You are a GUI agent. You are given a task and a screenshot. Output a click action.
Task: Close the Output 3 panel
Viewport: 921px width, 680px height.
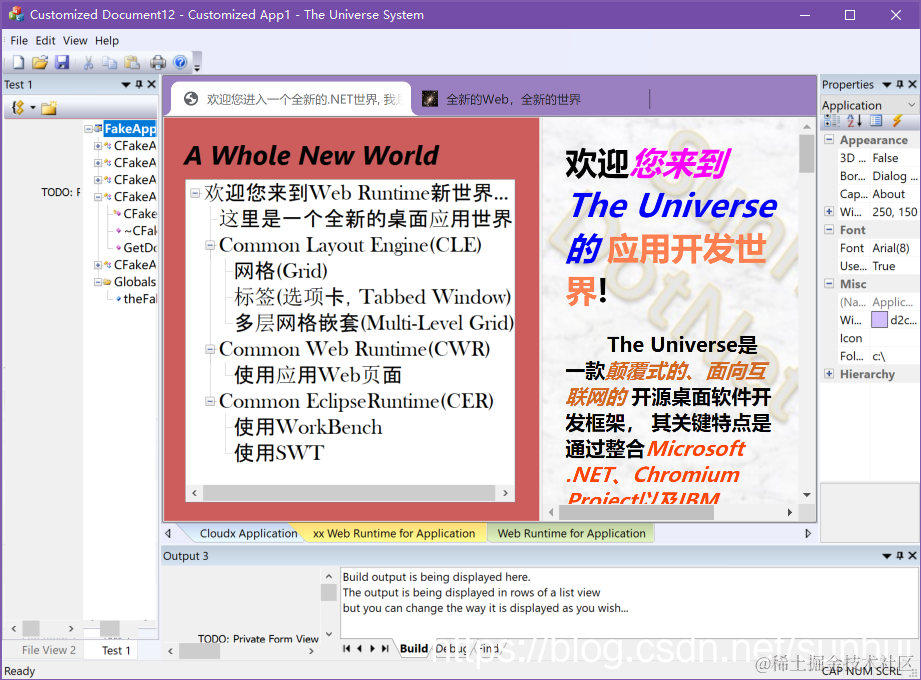[x=912, y=556]
